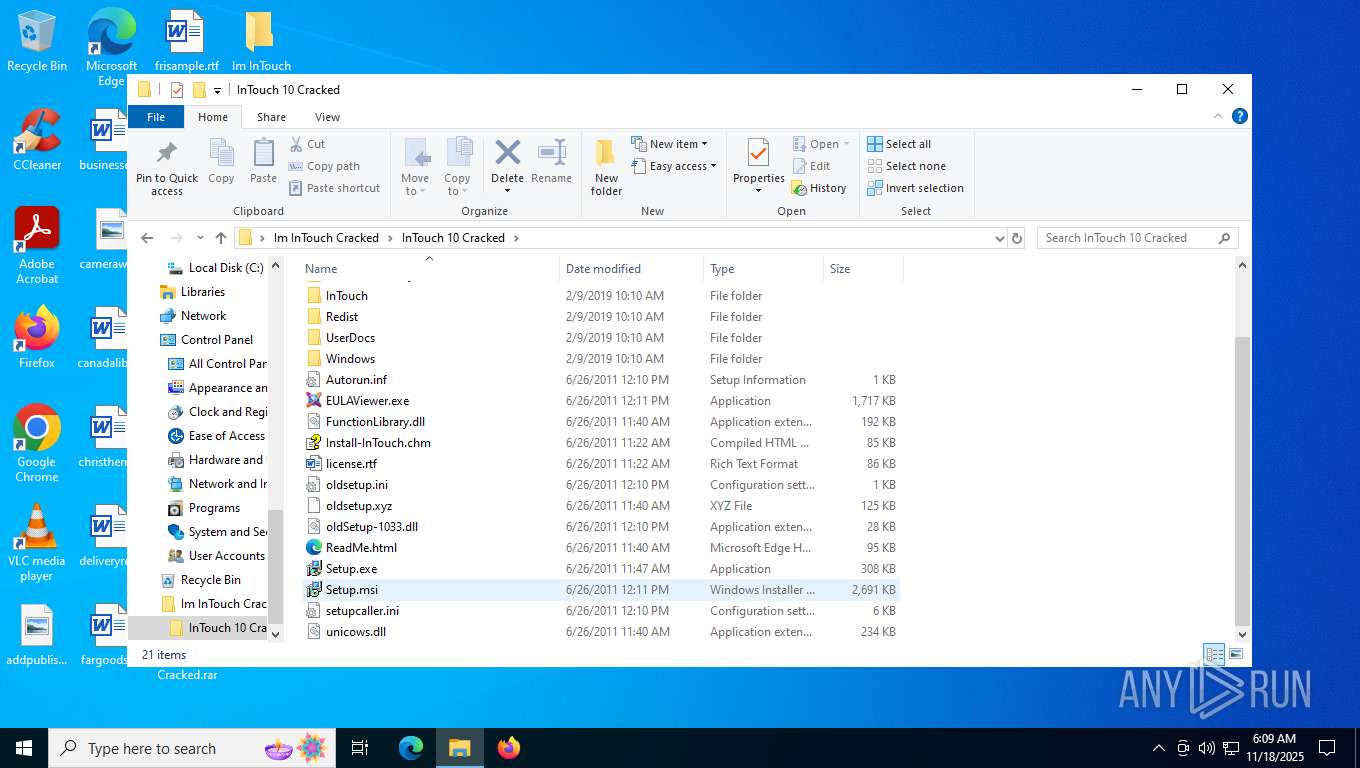The height and width of the screenshot is (768, 1360).
Task: Expand the Delete options arrow
Action: pyautogui.click(x=508, y=191)
